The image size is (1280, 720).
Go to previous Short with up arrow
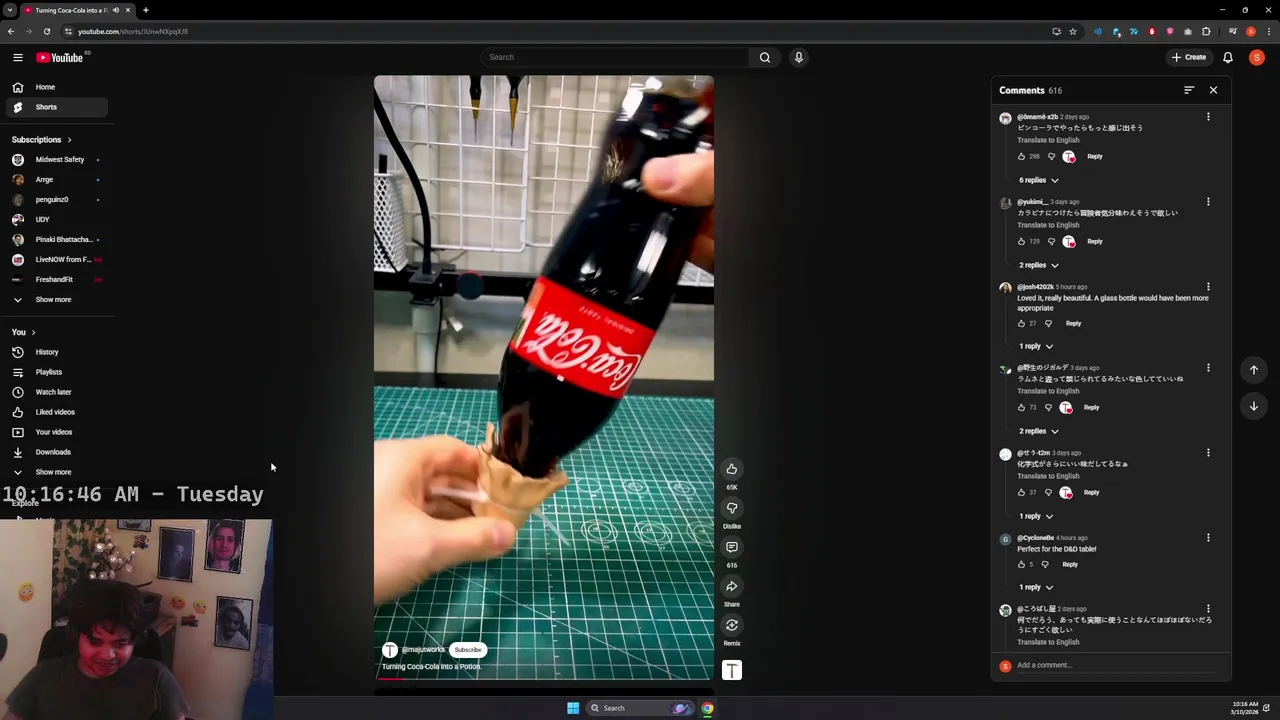tap(1253, 370)
